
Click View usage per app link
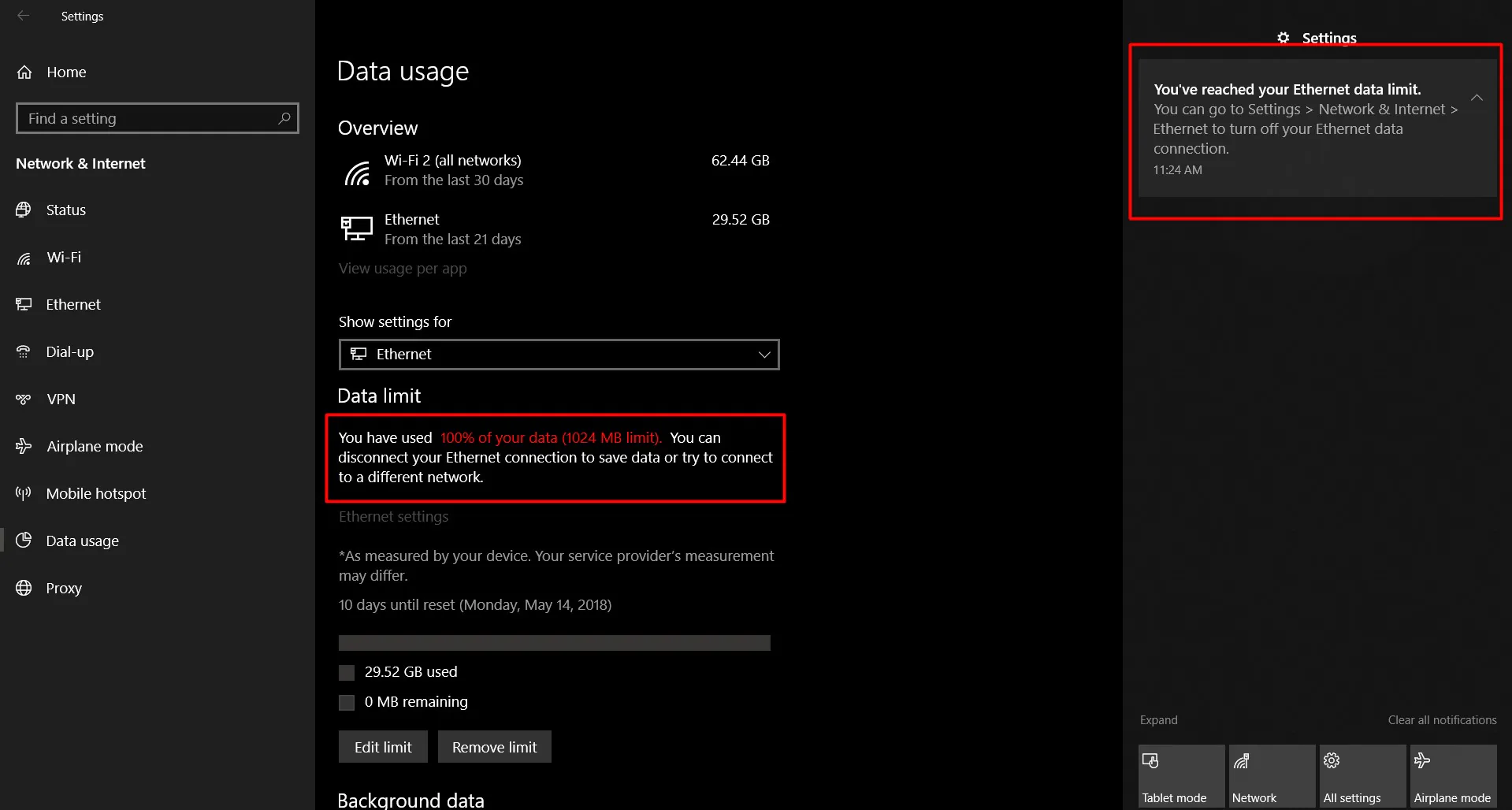(403, 269)
